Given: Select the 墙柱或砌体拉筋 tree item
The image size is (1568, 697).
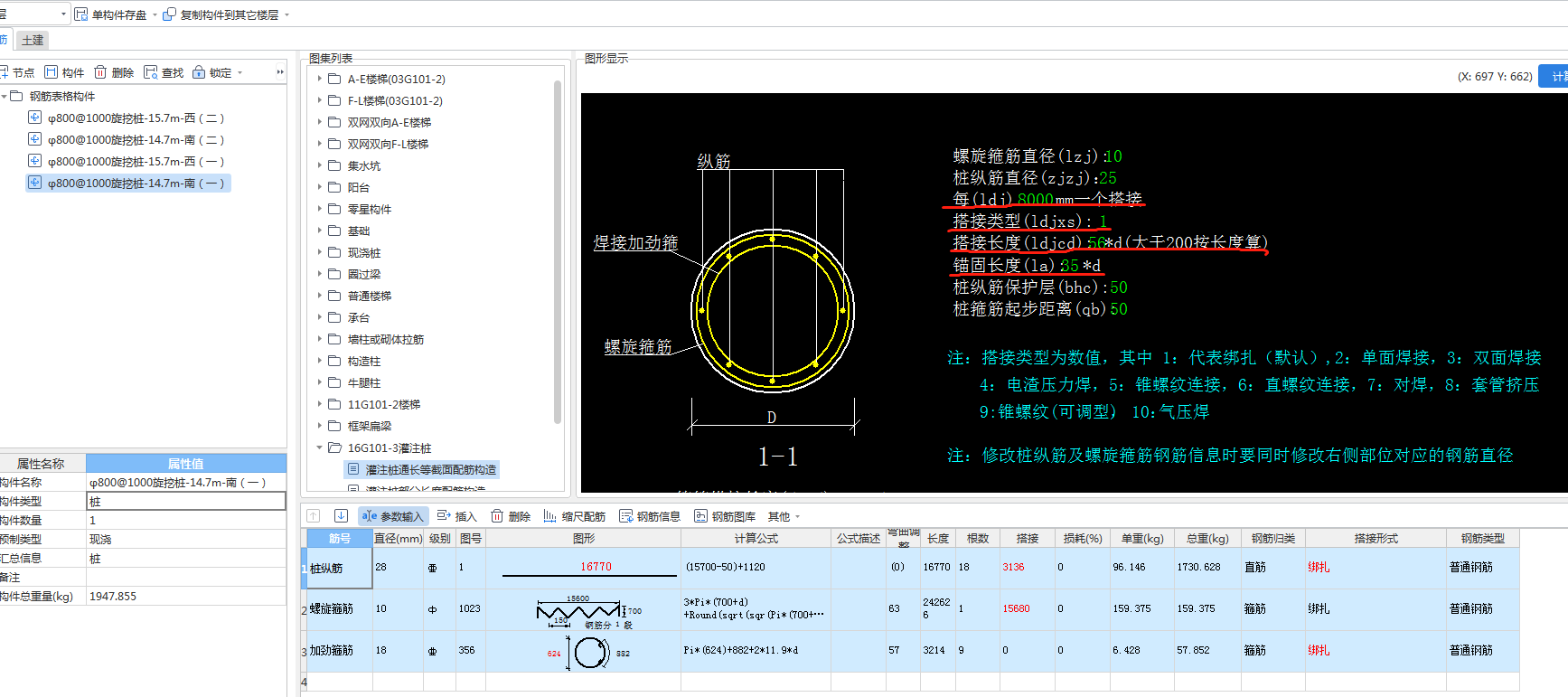Looking at the screenshot, I should [386, 339].
